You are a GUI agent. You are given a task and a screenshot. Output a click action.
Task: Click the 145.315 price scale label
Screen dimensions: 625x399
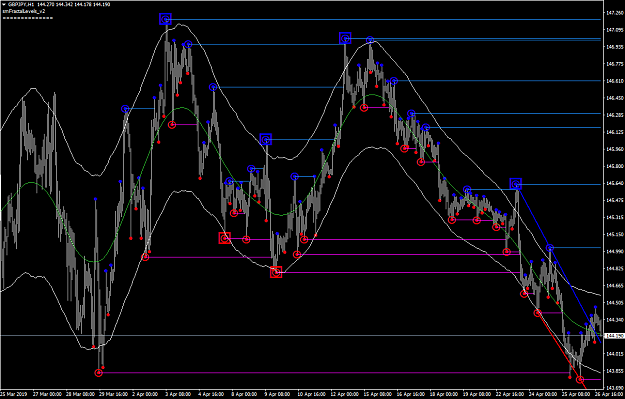tap(615, 217)
